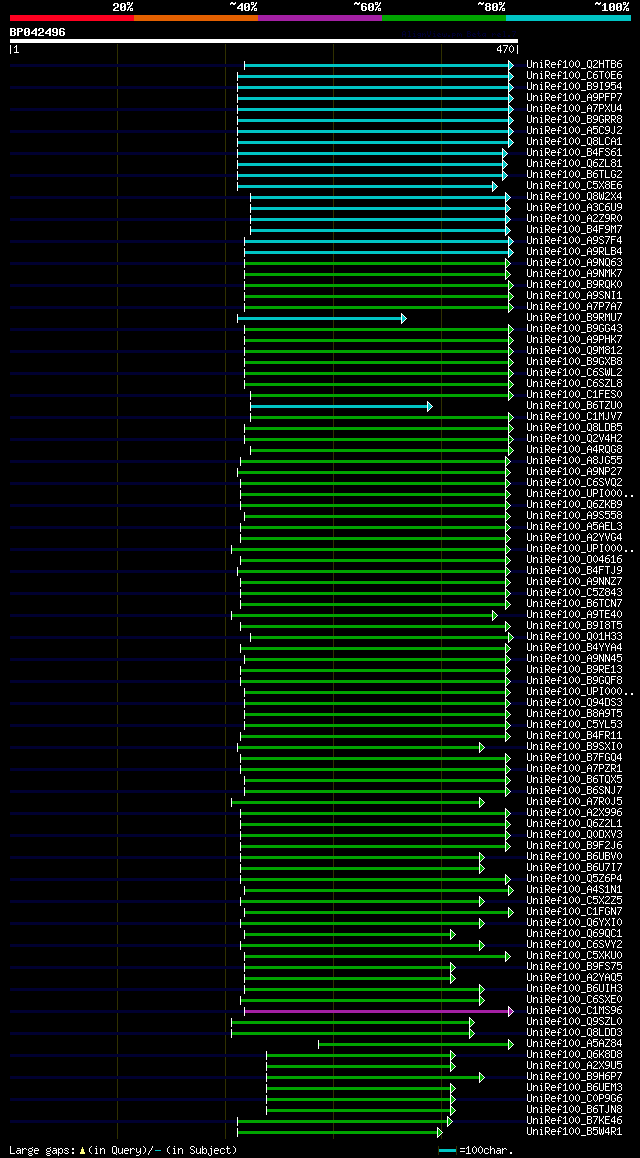Select the UniRef100_Q6ZKB9 label
Screen dimensions: 640x1158
click(574, 505)
